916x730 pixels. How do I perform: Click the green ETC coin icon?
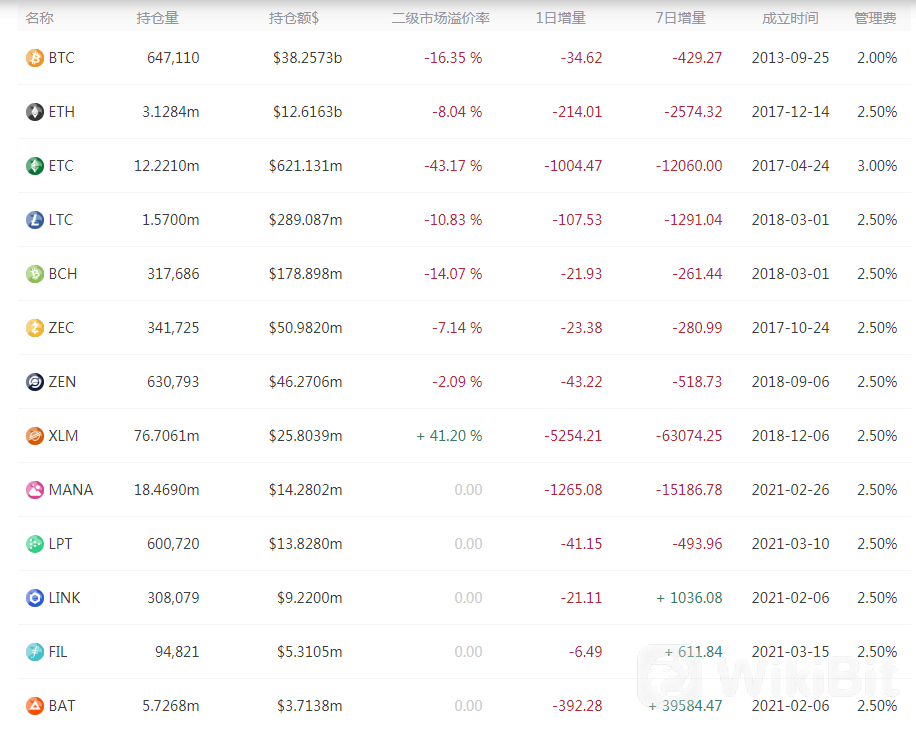pyautogui.click(x=35, y=166)
